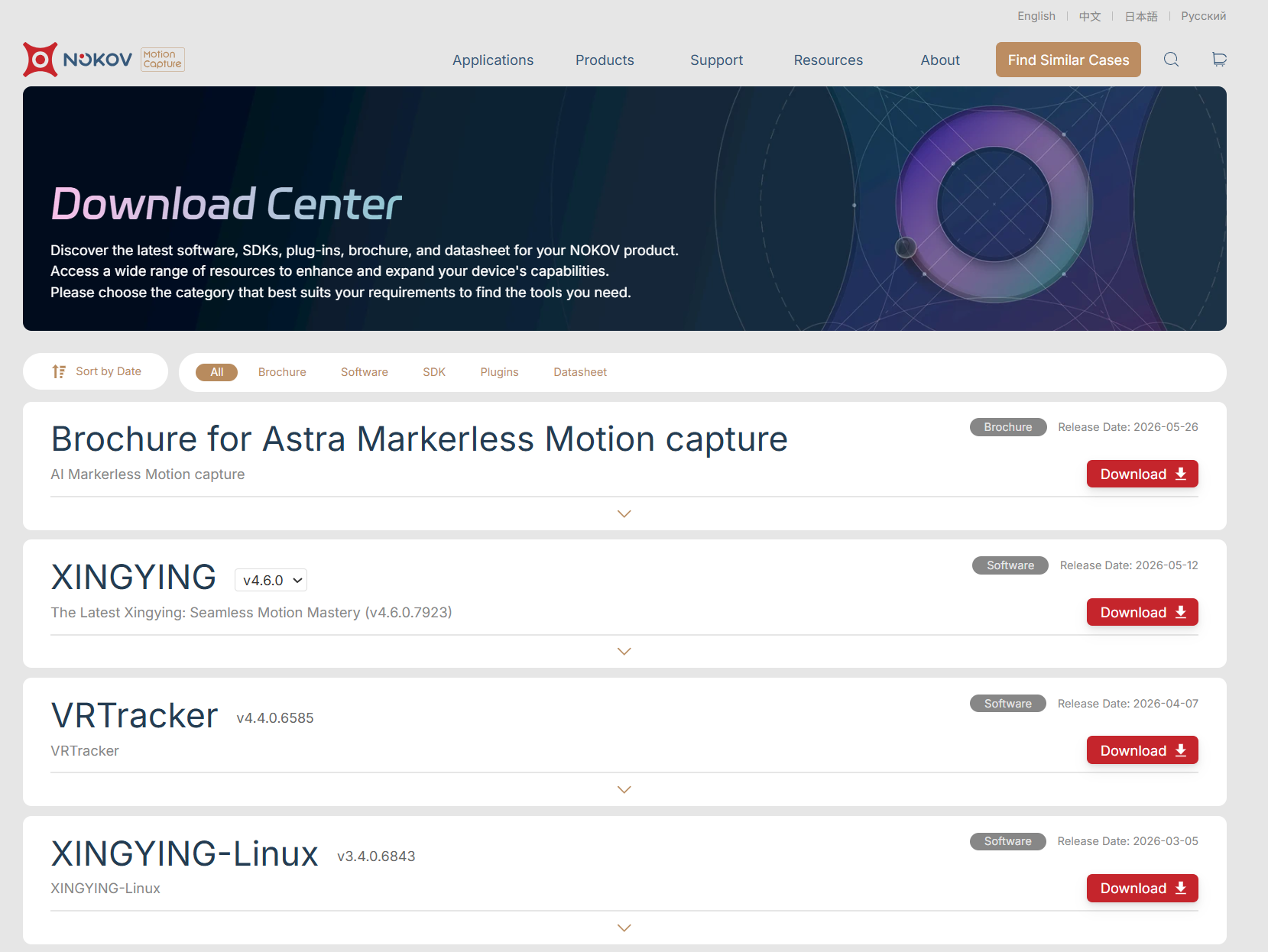
Task: Switch language to English
Action: pos(1036,16)
